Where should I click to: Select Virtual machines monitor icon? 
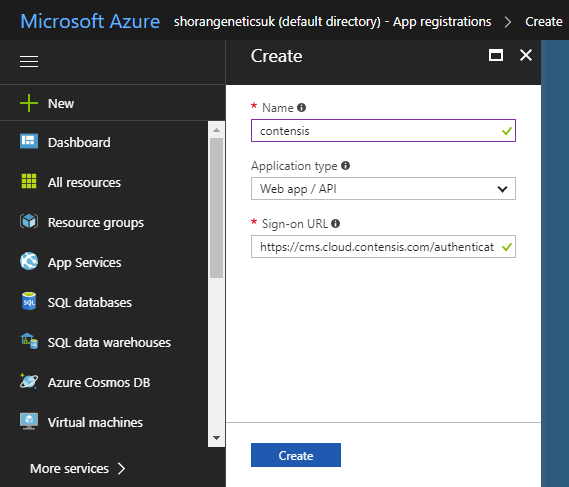tap(29, 421)
